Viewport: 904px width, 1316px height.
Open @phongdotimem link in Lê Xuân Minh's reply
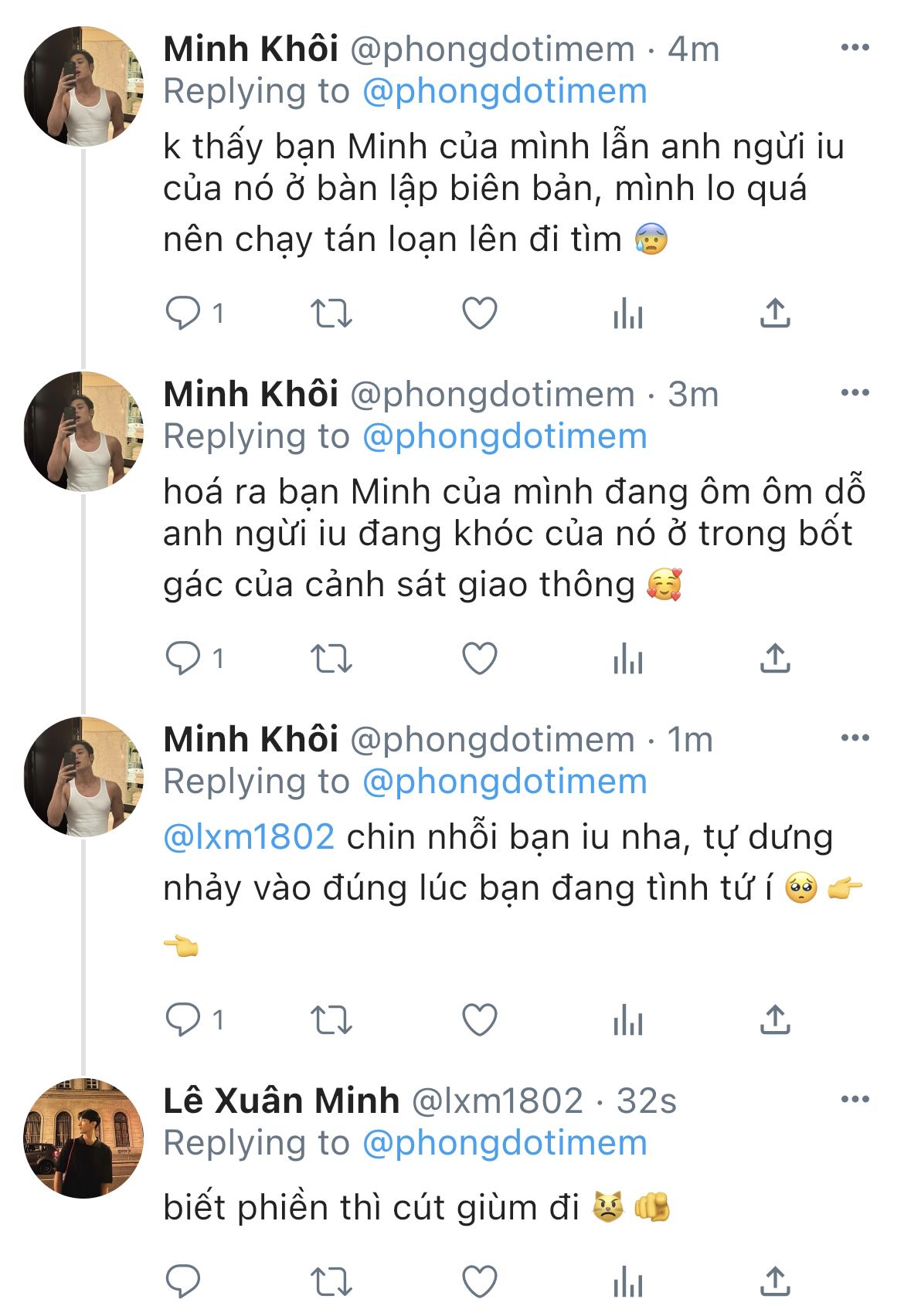tap(505, 1143)
